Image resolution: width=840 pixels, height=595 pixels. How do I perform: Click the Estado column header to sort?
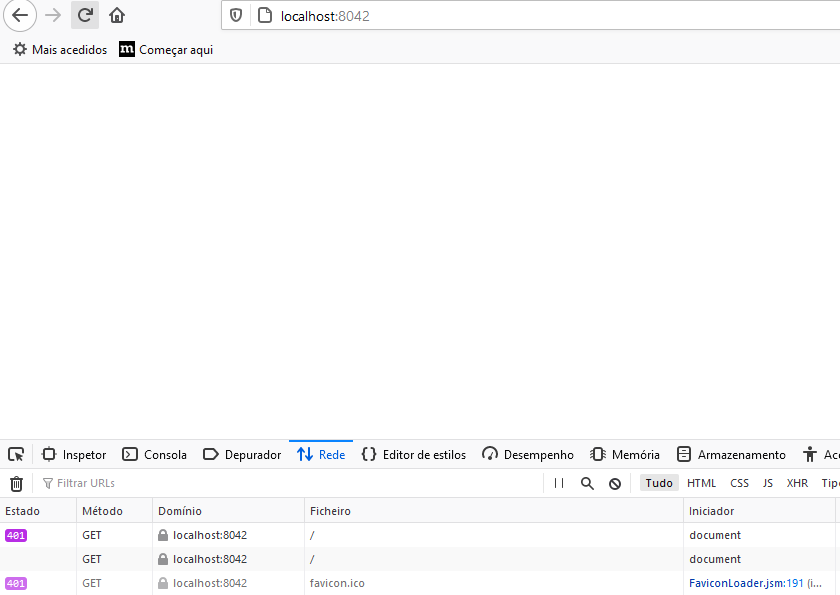tap(20, 511)
